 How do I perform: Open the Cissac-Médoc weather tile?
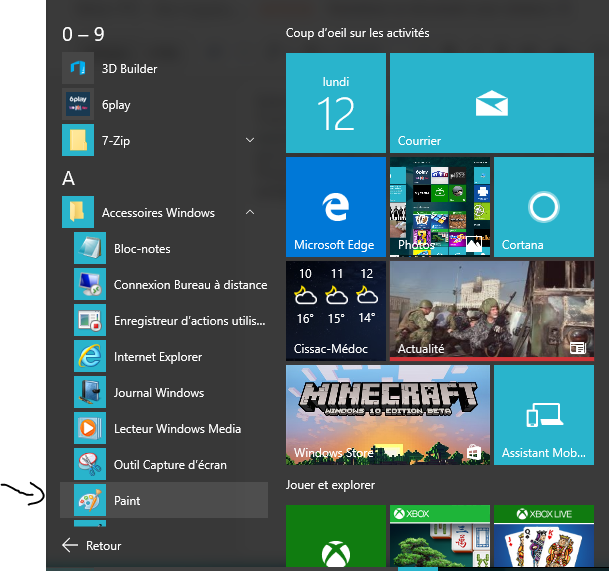pos(336,311)
